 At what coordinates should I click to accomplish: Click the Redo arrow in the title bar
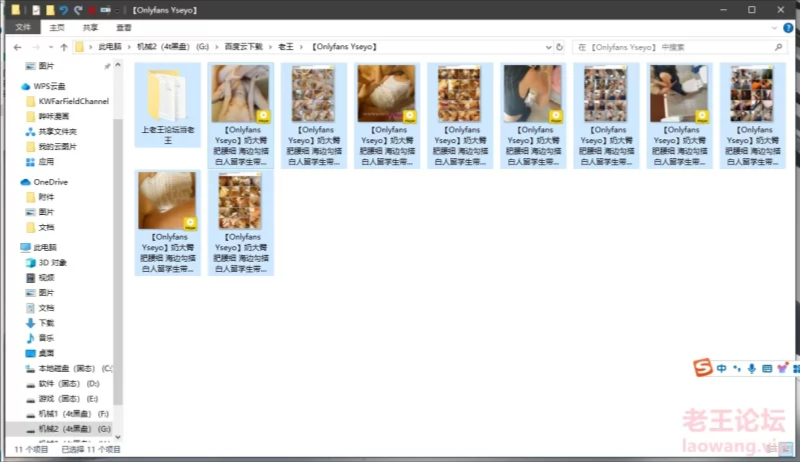[78, 10]
